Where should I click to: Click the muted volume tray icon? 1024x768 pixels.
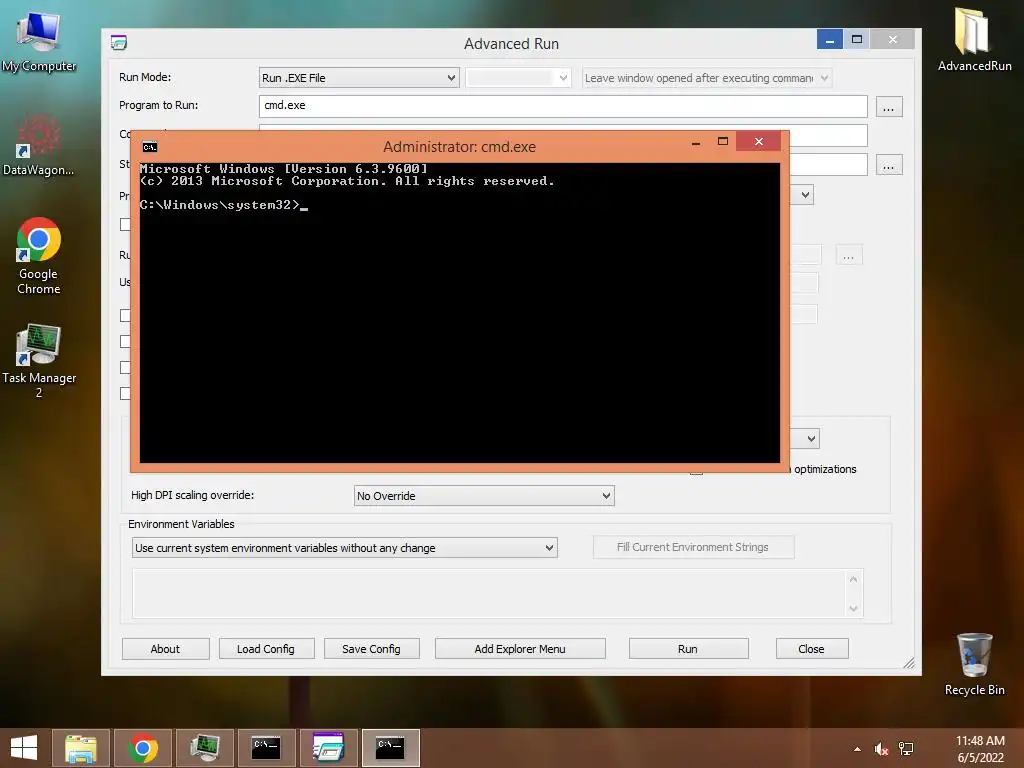pyautogui.click(x=881, y=749)
